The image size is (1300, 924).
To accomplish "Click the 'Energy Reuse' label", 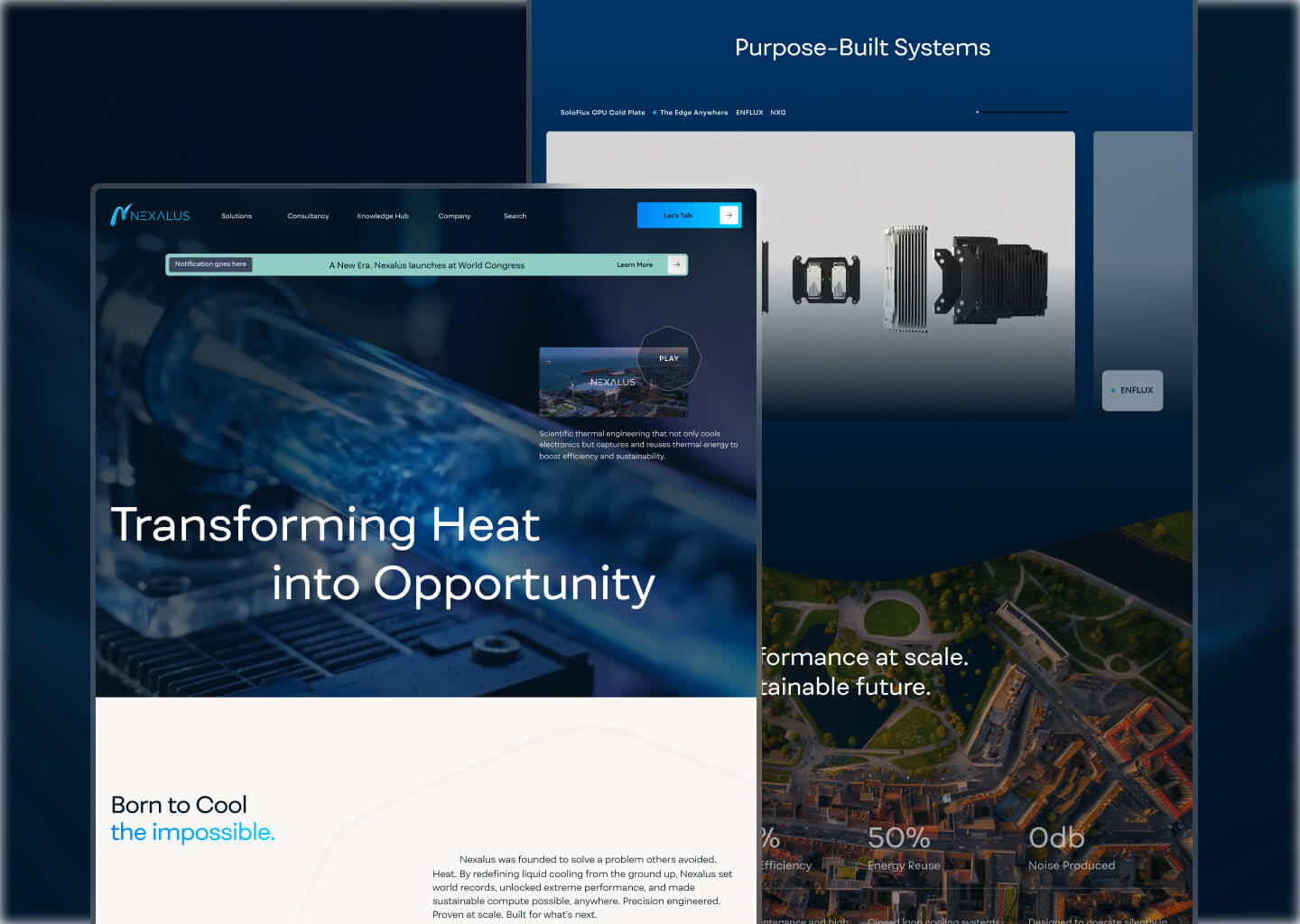I will point(904,865).
